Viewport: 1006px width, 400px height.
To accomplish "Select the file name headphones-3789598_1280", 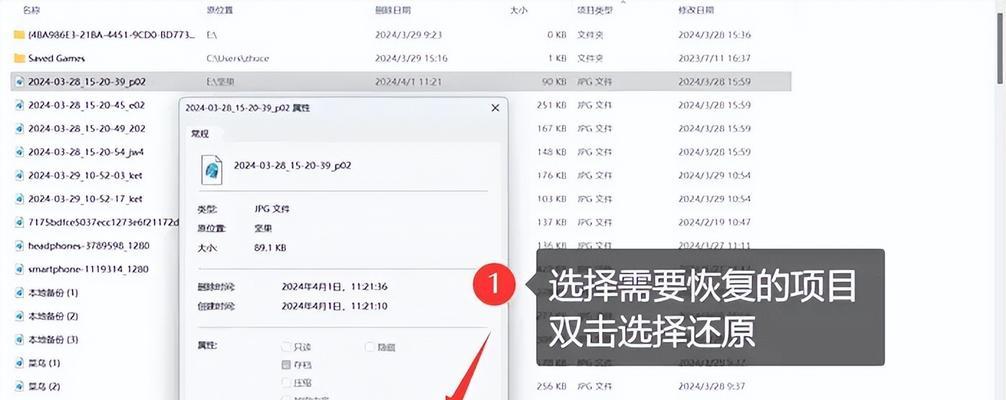I will click(89, 246).
